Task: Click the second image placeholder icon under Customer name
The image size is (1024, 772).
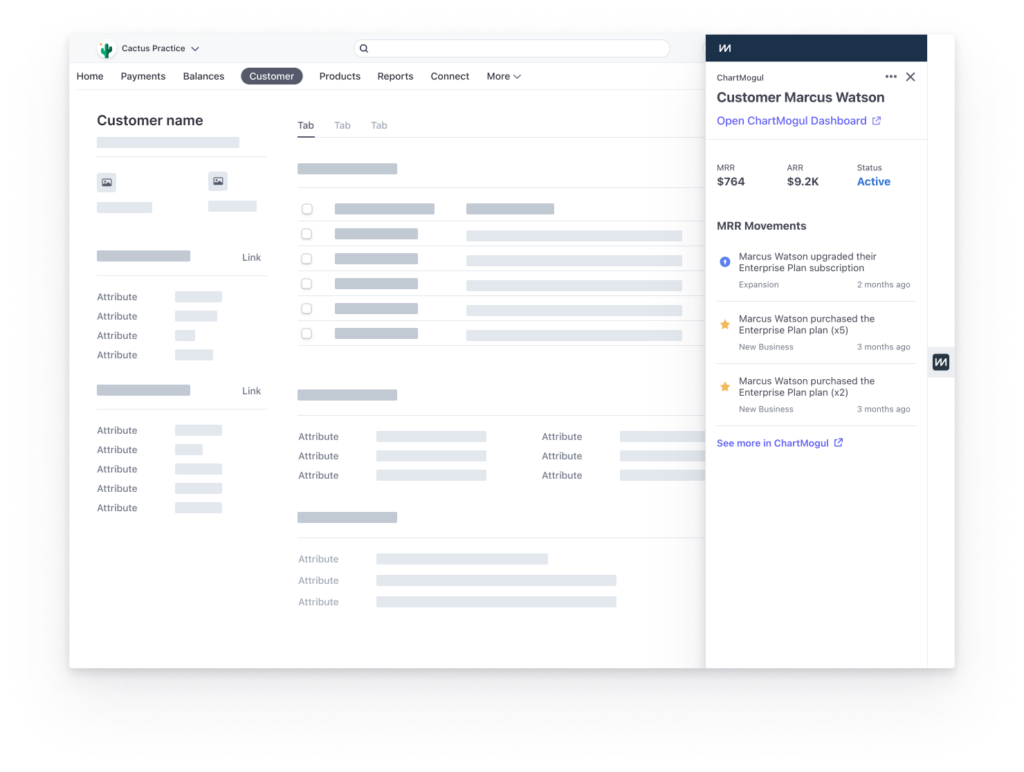Action: (218, 181)
